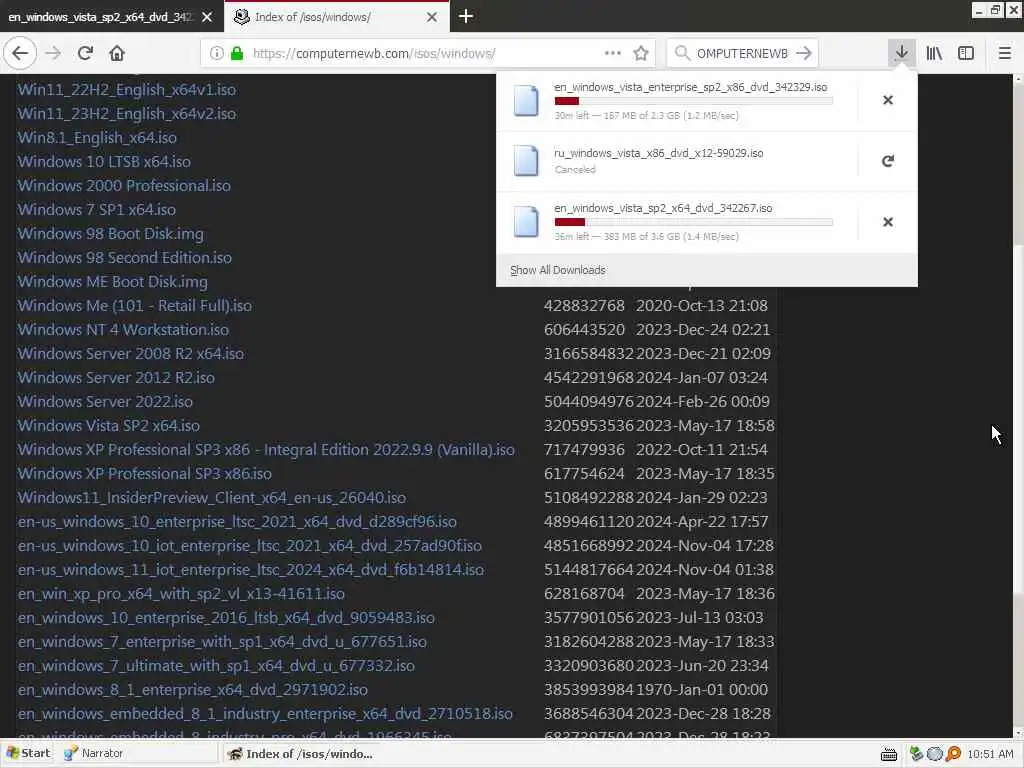Go back to the previous page
The height and width of the screenshot is (768, 1024).
pyautogui.click(x=20, y=54)
